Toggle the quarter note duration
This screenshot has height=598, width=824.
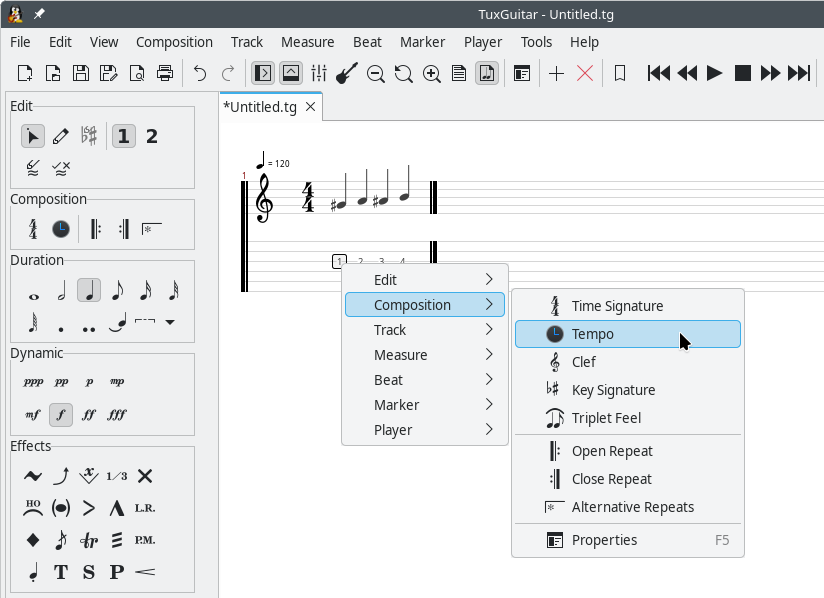pyautogui.click(x=89, y=291)
